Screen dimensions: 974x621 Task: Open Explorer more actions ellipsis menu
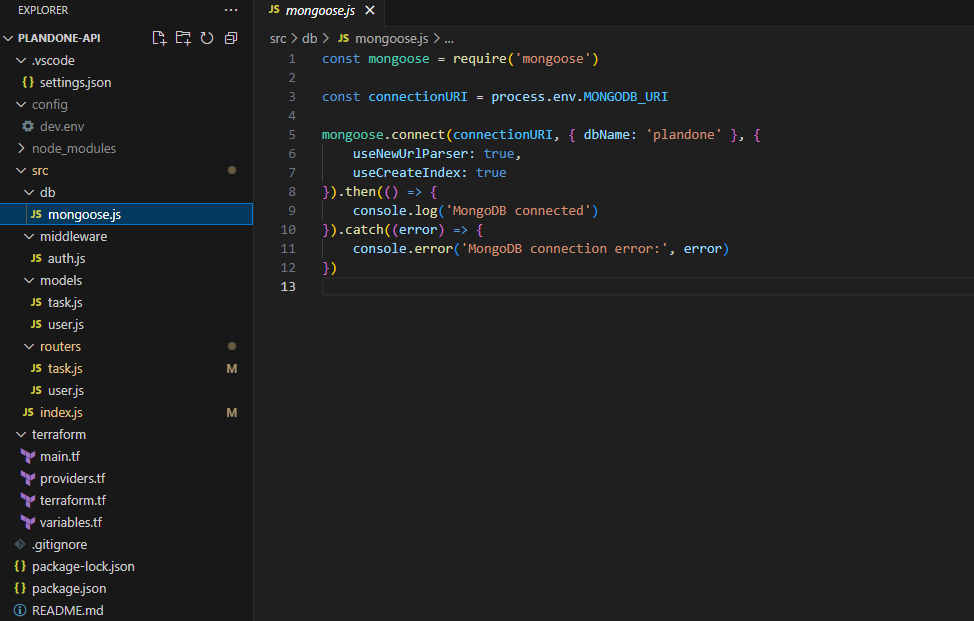(x=231, y=10)
